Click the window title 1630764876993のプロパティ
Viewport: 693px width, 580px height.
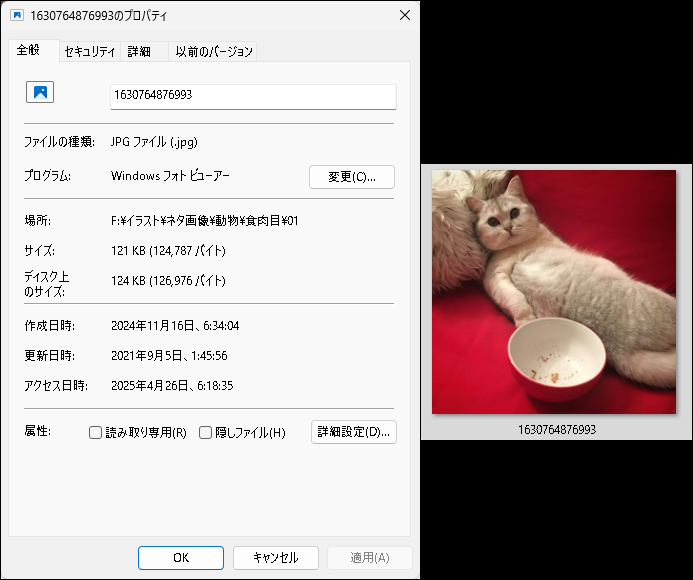pyautogui.click(x=99, y=16)
